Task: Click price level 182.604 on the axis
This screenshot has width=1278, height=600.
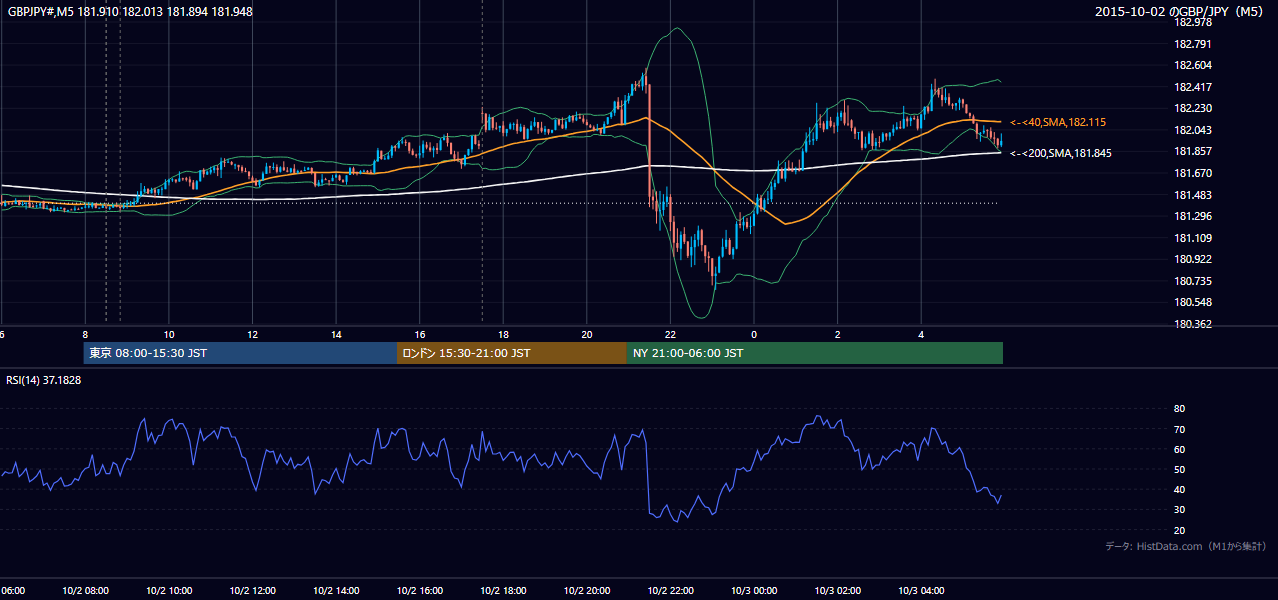Action: point(1193,65)
